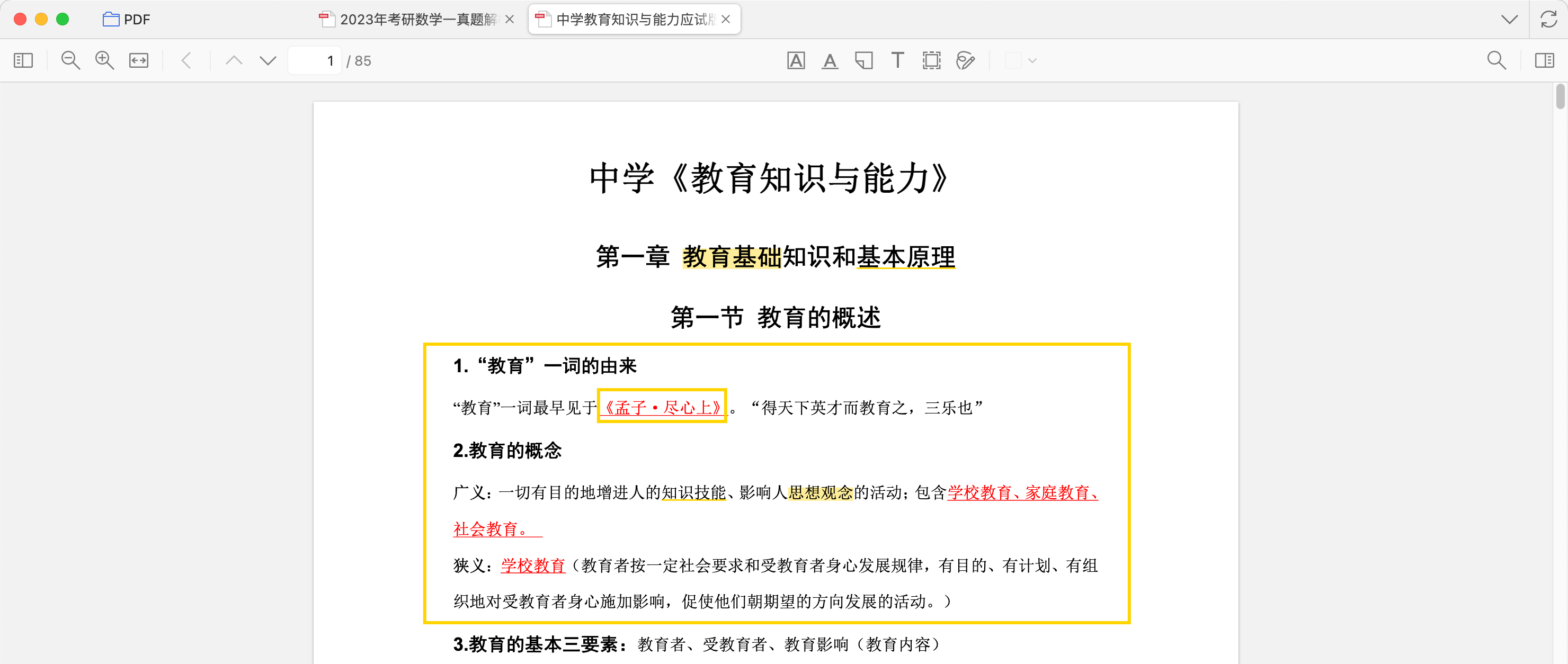Select the text highlight tool

point(796,60)
